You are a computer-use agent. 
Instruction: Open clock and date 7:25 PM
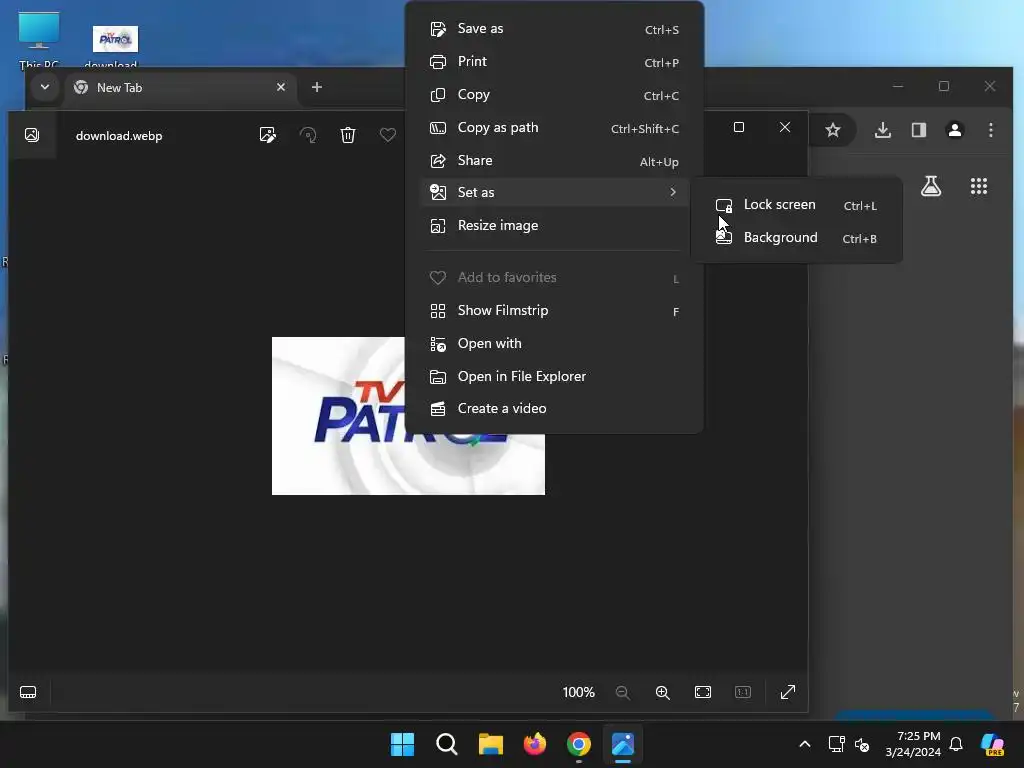[x=913, y=744]
